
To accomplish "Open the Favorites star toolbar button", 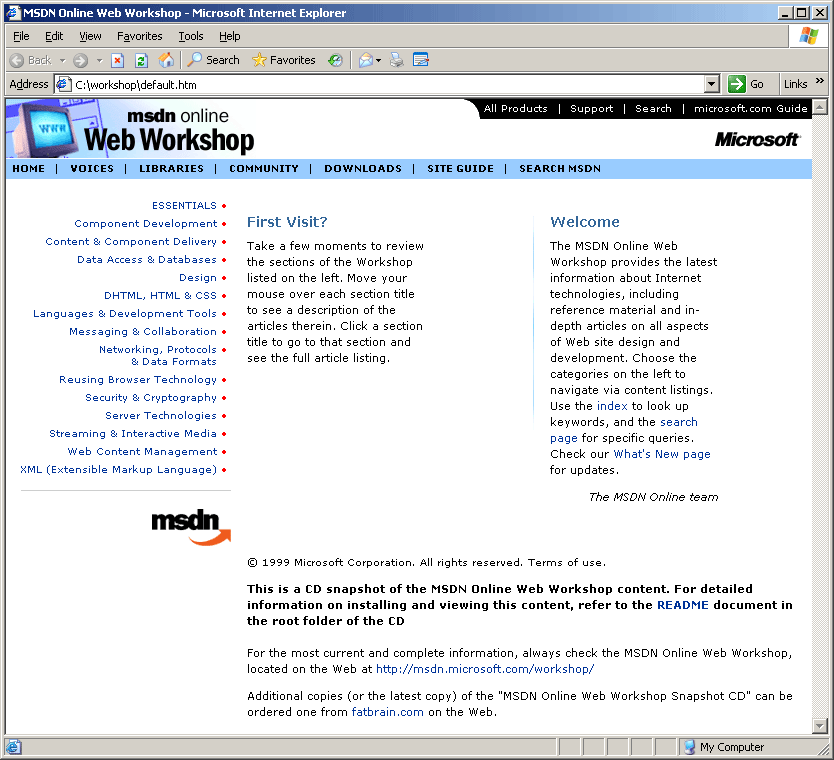I will [283, 60].
